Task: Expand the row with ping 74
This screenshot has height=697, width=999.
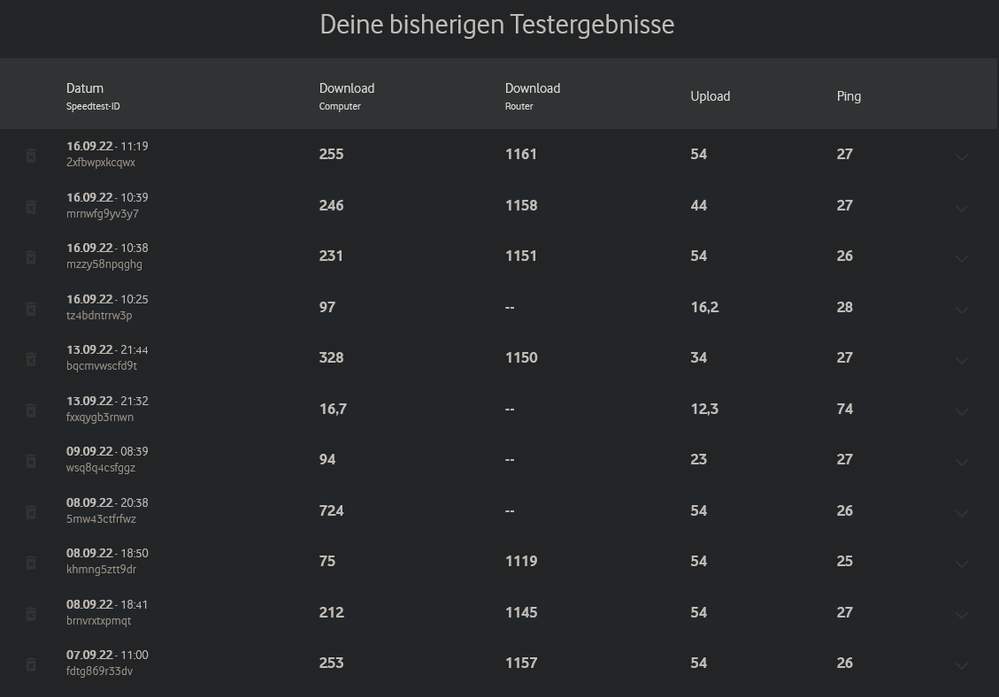Action: click(x=961, y=412)
